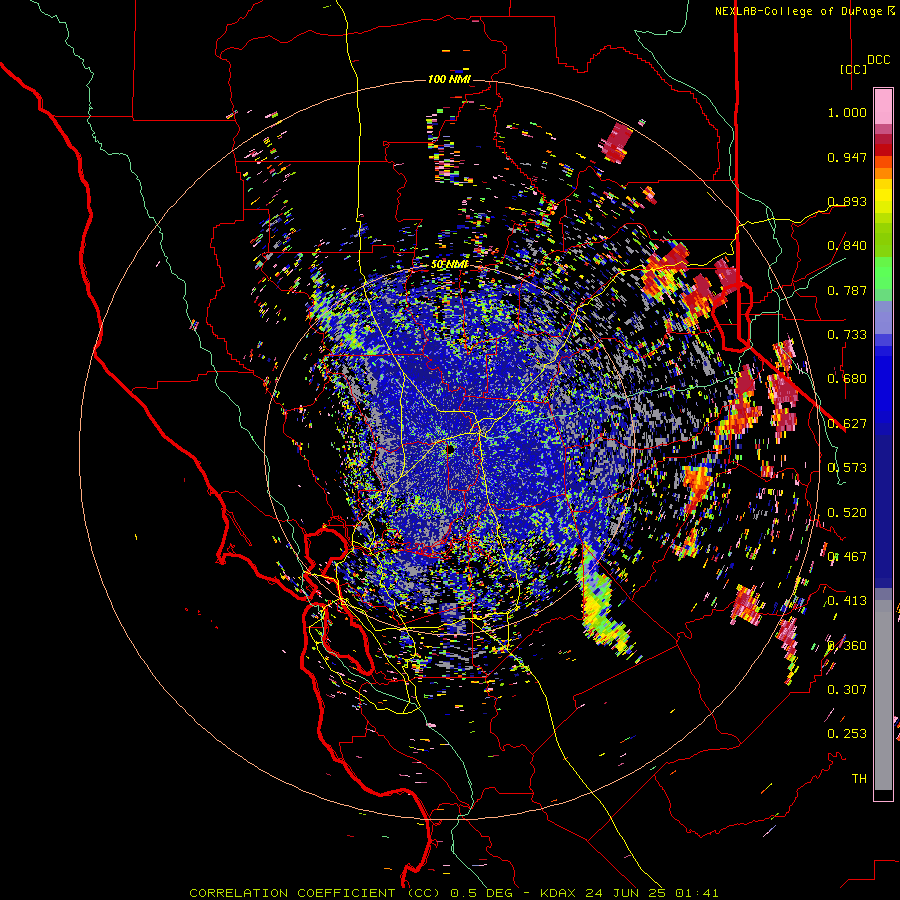Select the 0.413 scale value

click(847, 601)
